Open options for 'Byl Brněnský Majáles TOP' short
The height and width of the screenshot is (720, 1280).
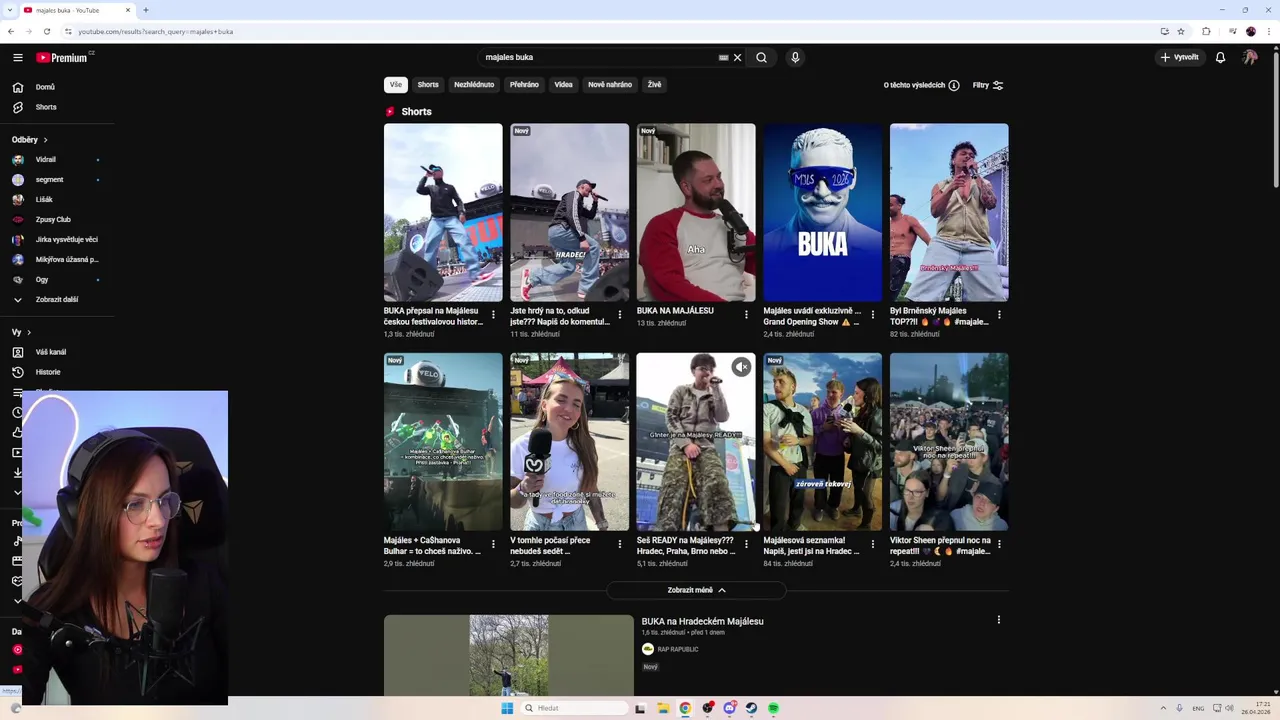pyautogui.click(x=999, y=314)
